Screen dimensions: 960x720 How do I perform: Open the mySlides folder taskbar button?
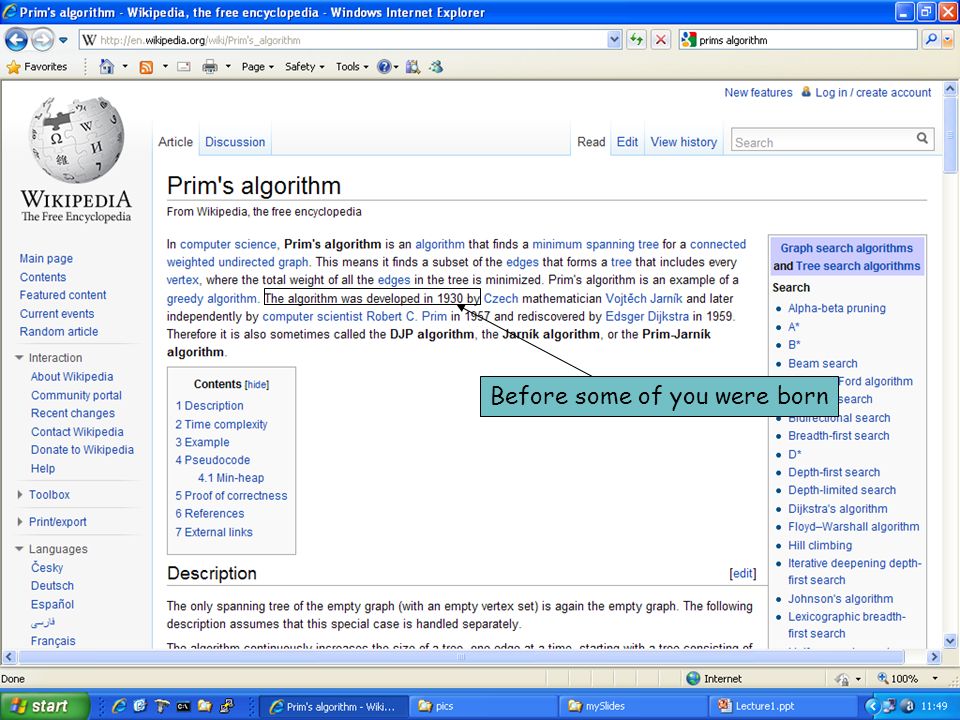634,706
